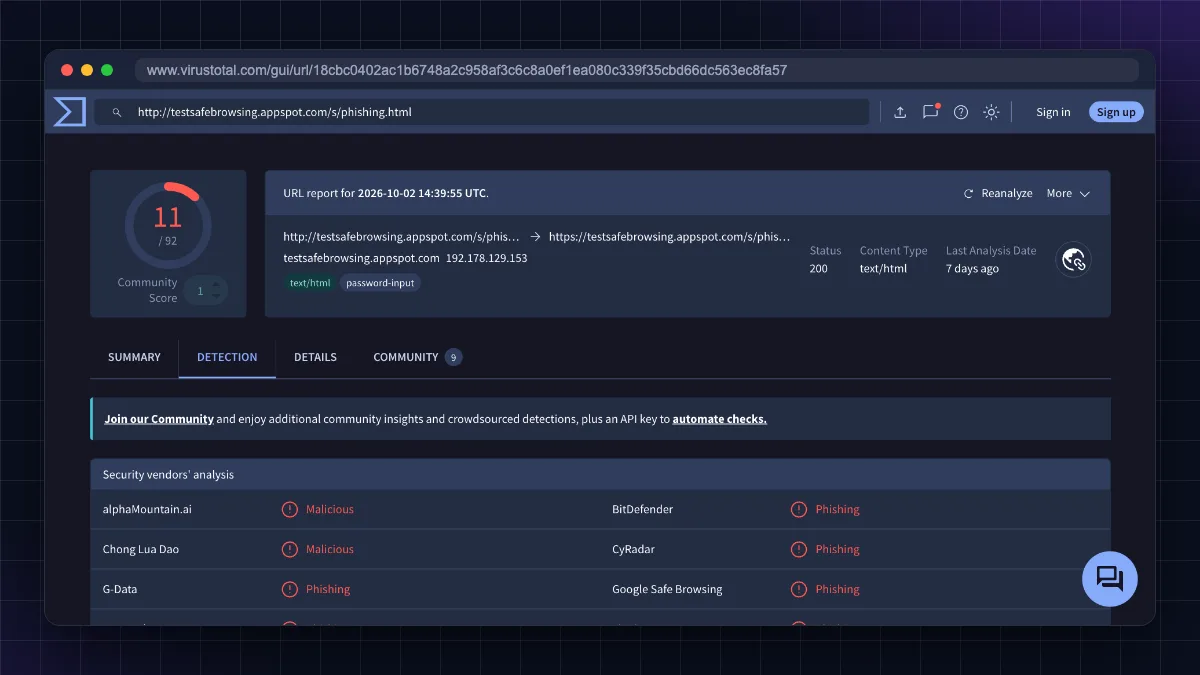Click the 11 / 92 detection score gauge
The width and height of the screenshot is (1200, 675).
168,225
